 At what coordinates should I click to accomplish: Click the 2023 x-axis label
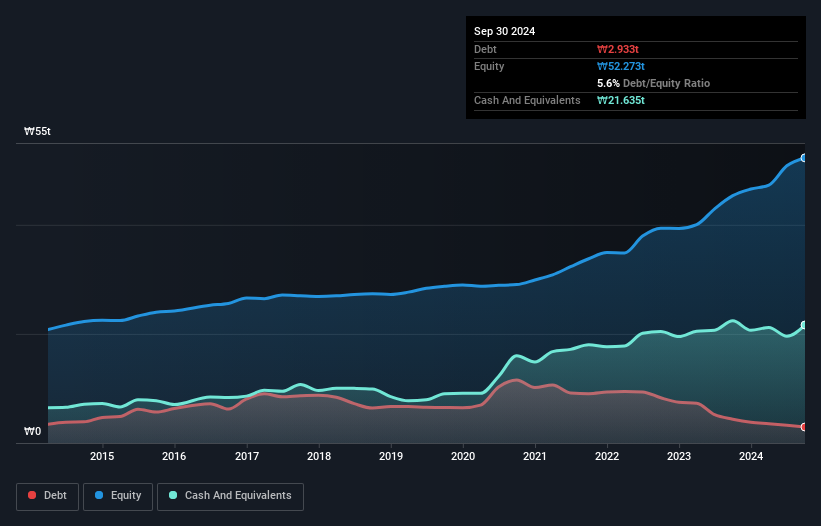pyautogui.click(x=679, y=456)
